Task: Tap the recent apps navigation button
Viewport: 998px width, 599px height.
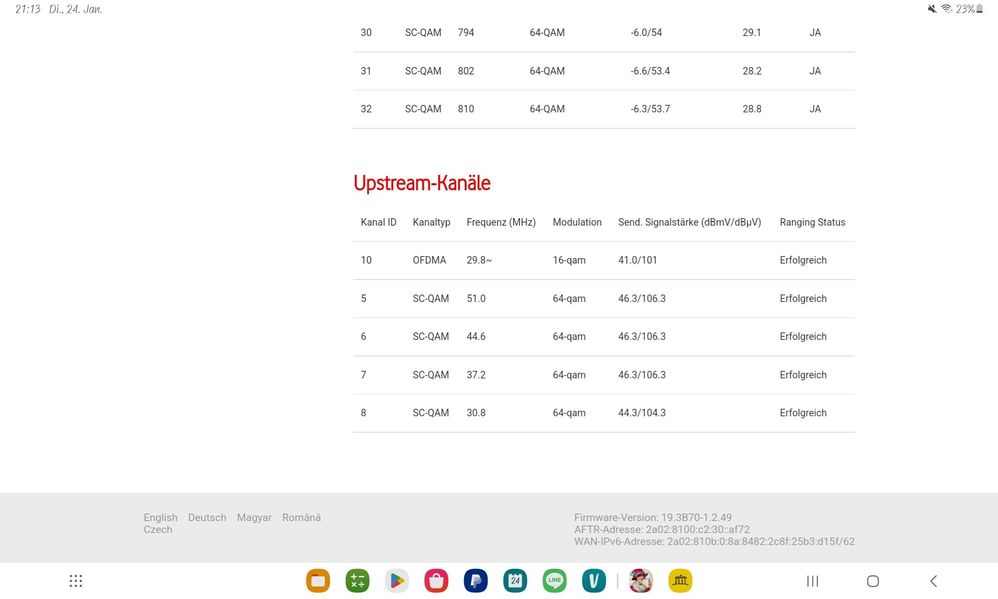Action: click(812, 581)
